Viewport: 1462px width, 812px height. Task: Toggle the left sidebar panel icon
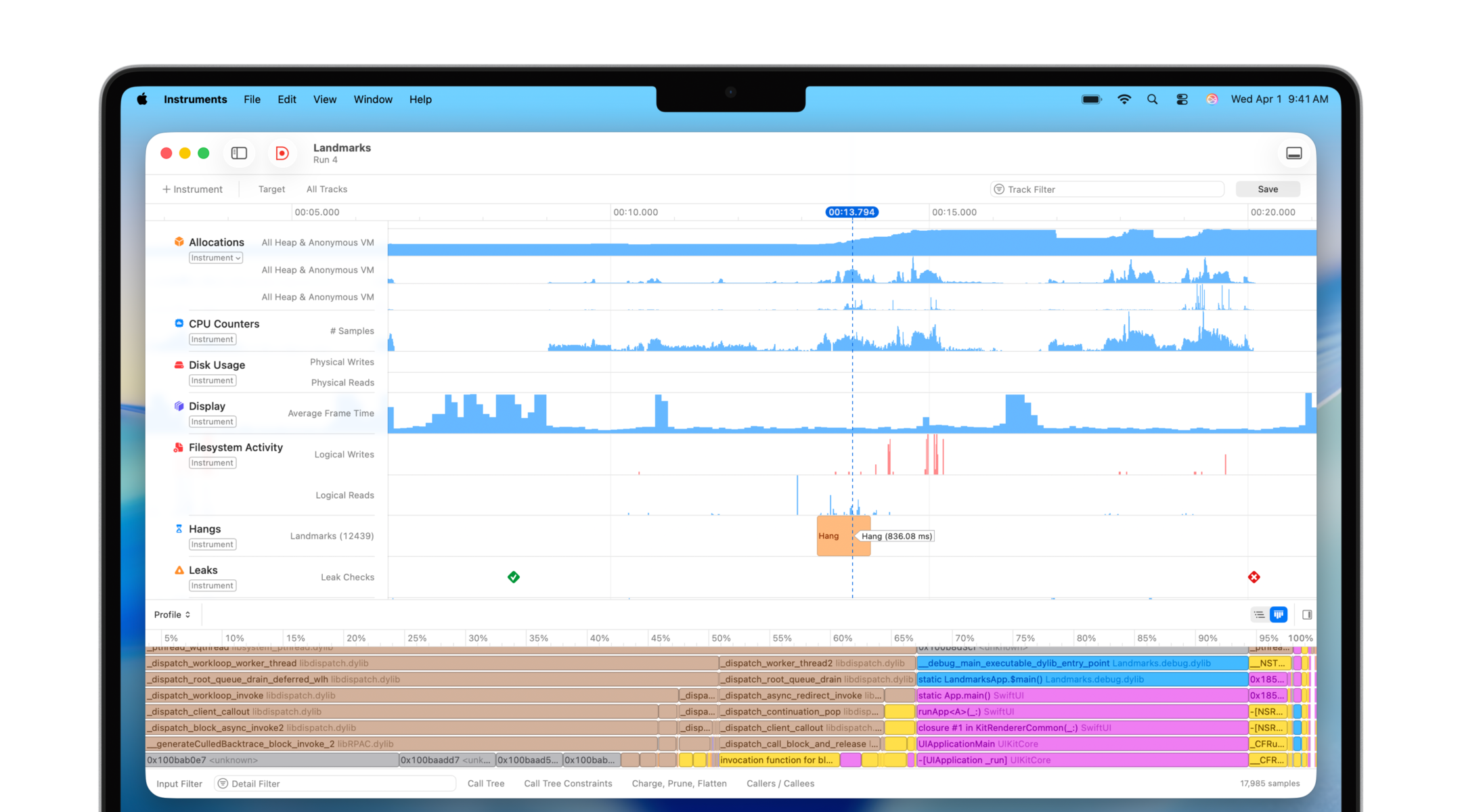tap(239, 154)
